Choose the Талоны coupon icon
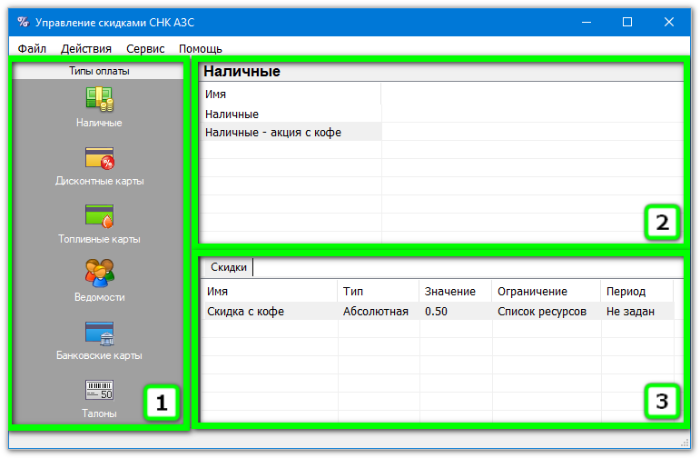The height and width of the screenshot is (458, 700). click(99, 390)
